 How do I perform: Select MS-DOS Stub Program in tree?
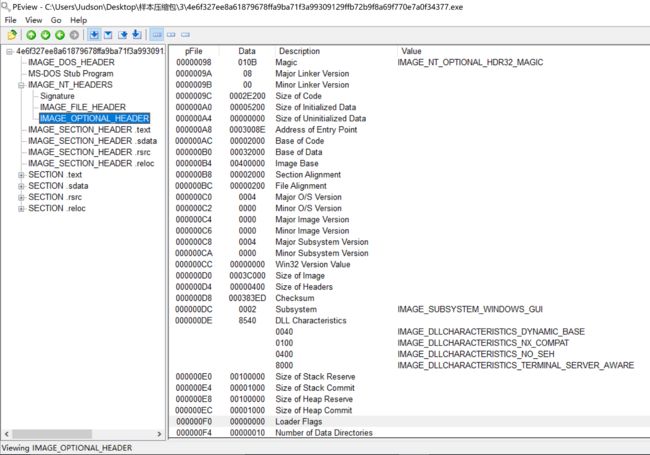click(x=70, y=73)
